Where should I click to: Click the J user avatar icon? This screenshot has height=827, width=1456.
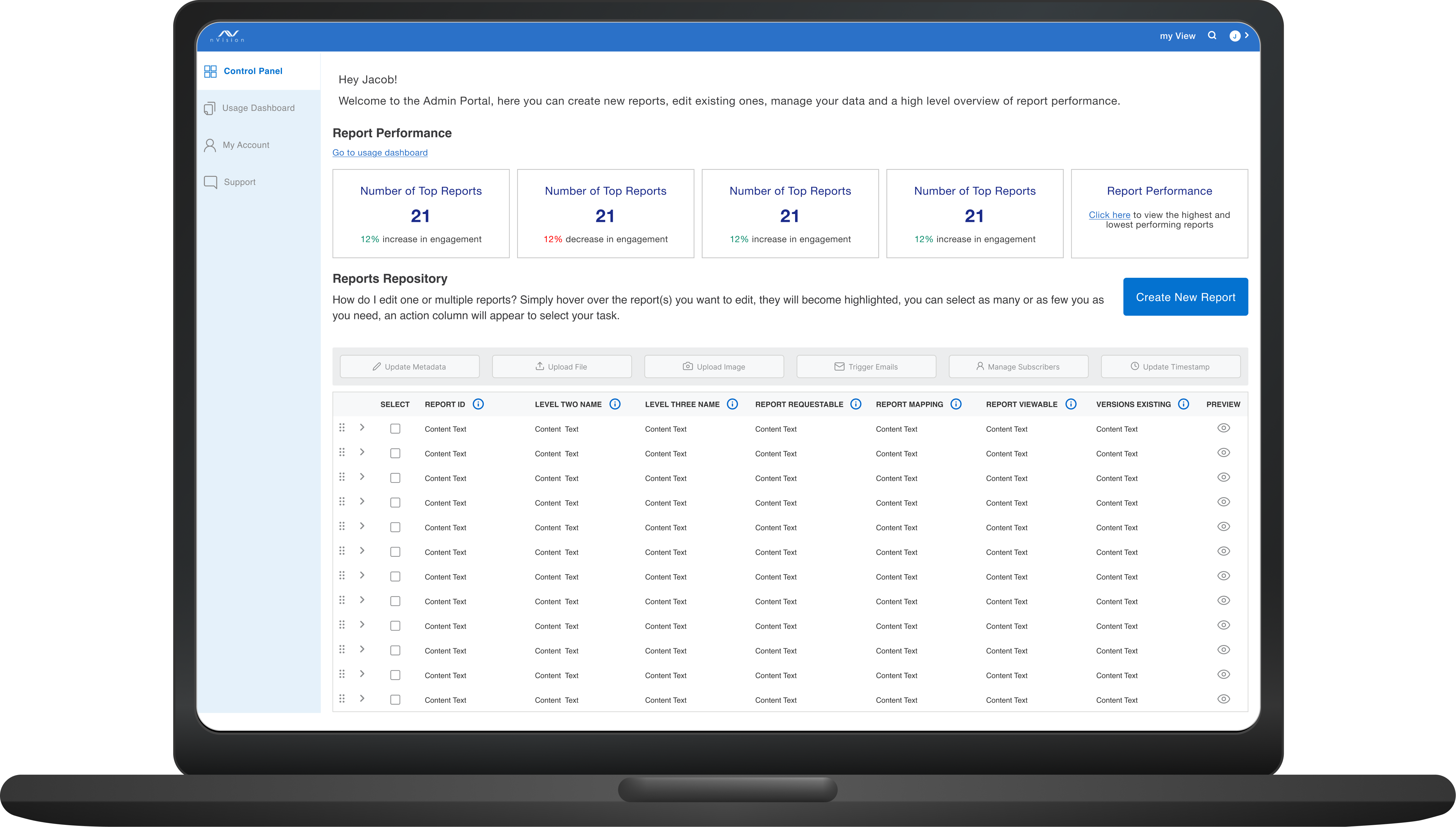point(1234,36)
